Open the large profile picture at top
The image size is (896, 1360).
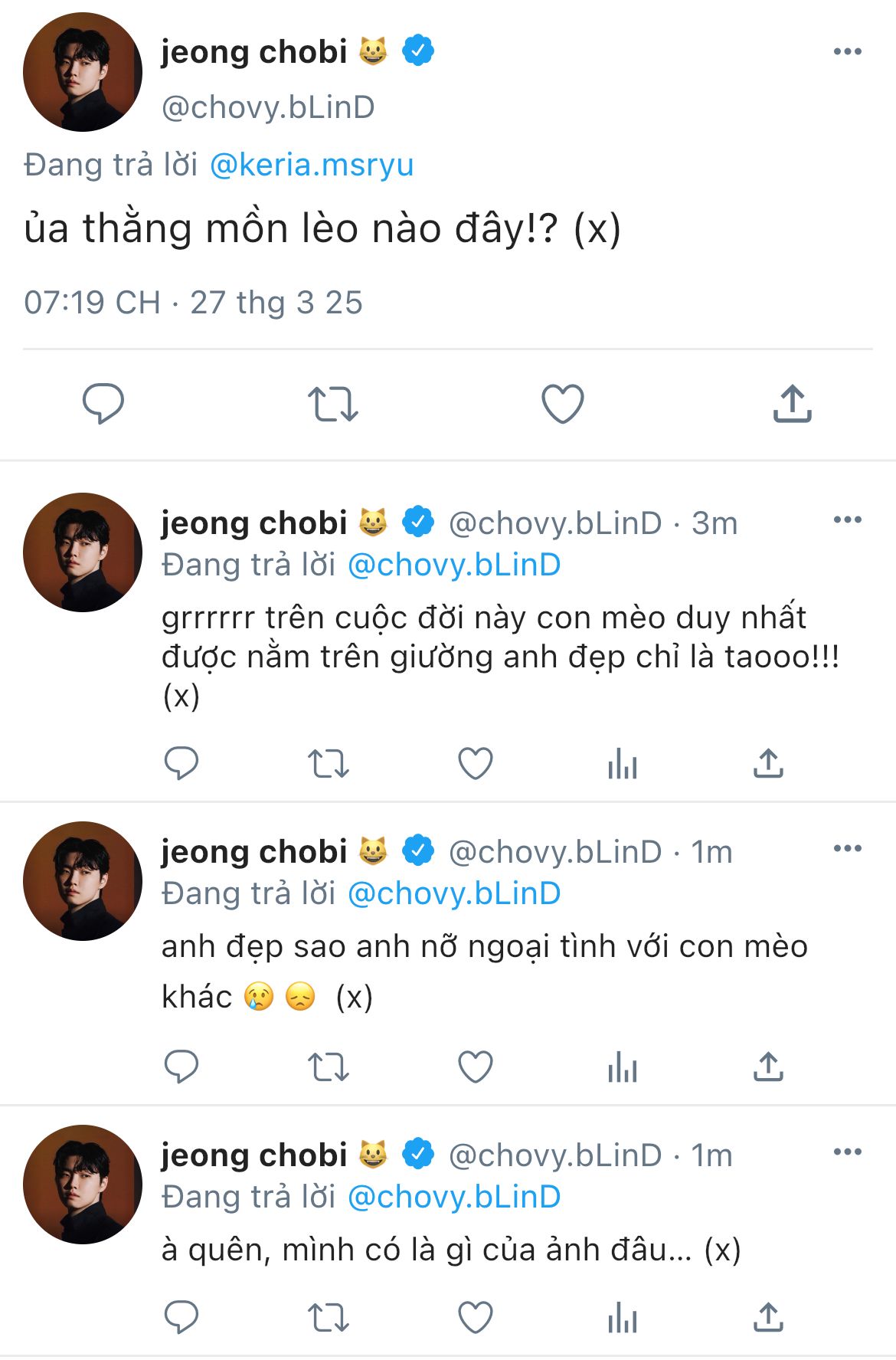click(x=83, y=72)
